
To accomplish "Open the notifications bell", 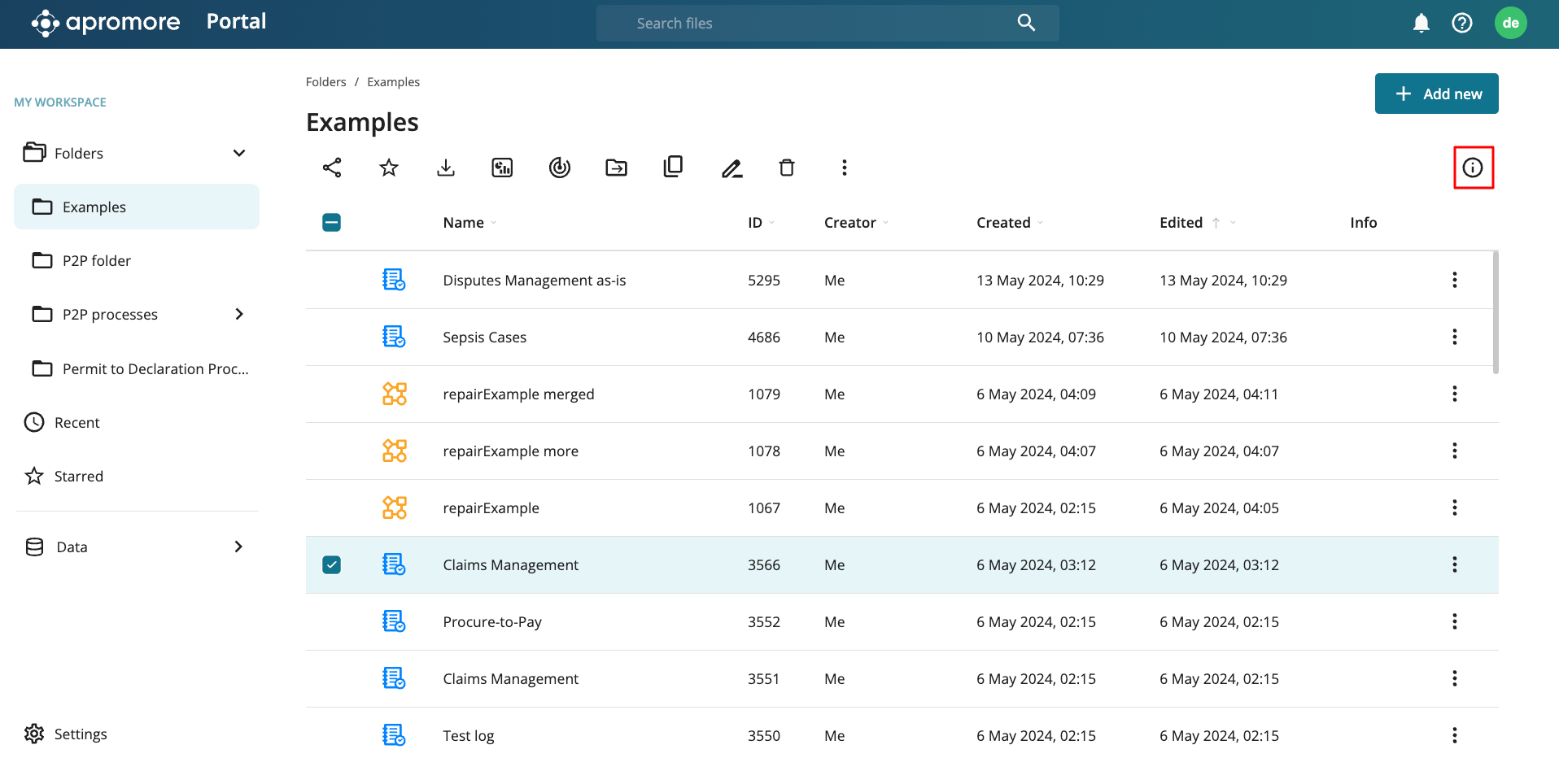I will pyautogui.click(x=1421, y=24).
